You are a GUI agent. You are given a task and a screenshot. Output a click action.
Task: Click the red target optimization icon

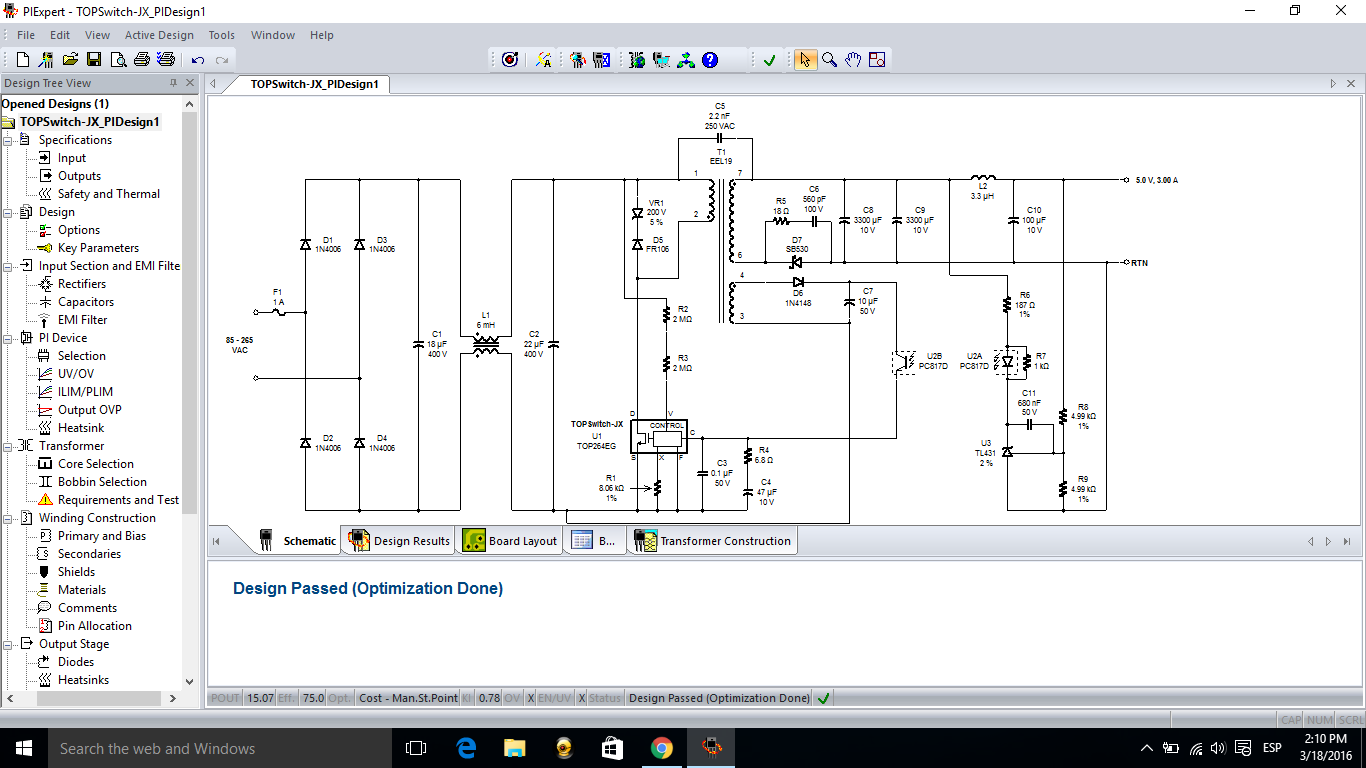click(x=509, y=60)
